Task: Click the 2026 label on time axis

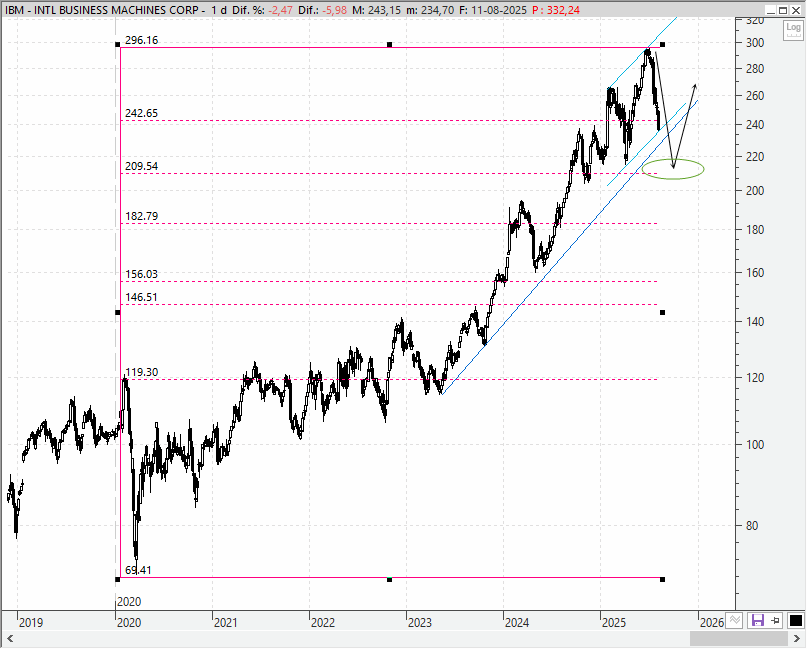Action: [x=712, y=623]
